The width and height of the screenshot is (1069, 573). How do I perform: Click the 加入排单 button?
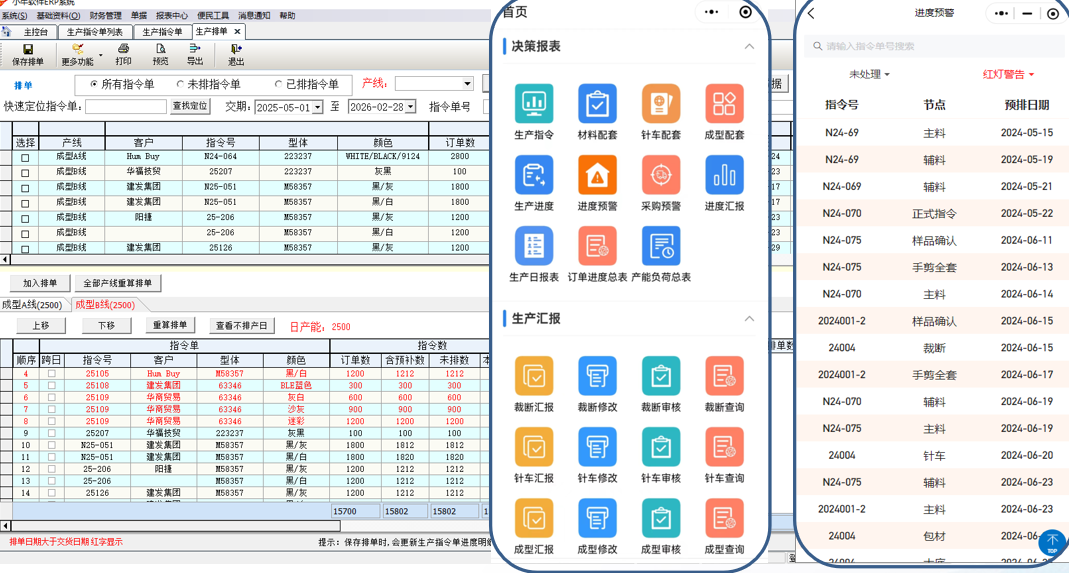coord(40,283)
